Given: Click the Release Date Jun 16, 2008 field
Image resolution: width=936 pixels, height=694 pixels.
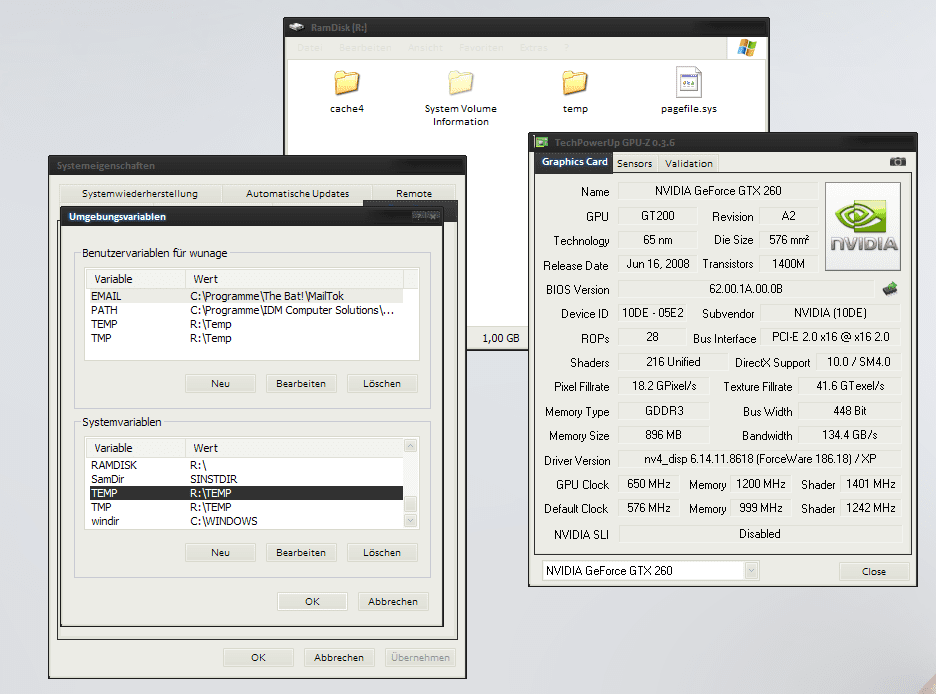Looking at the screenshot, I should 657,264.
